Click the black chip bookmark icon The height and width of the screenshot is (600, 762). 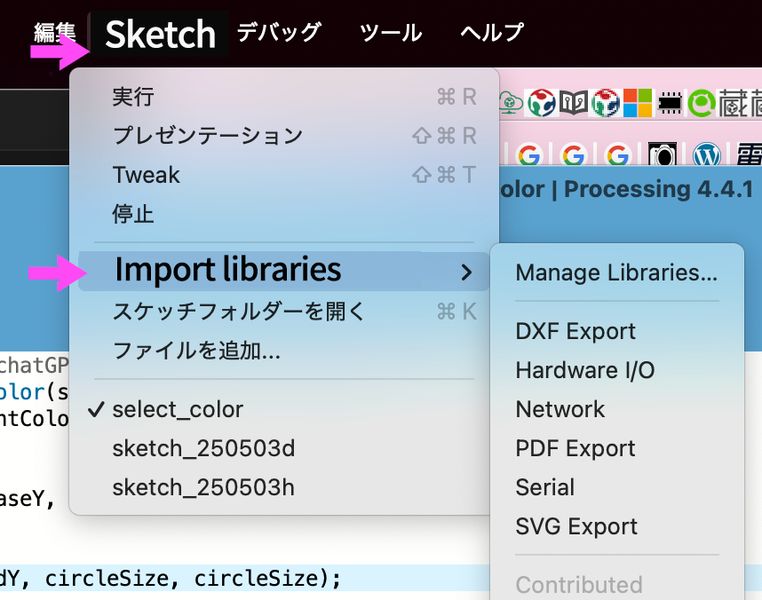click(x=670, y=103)
